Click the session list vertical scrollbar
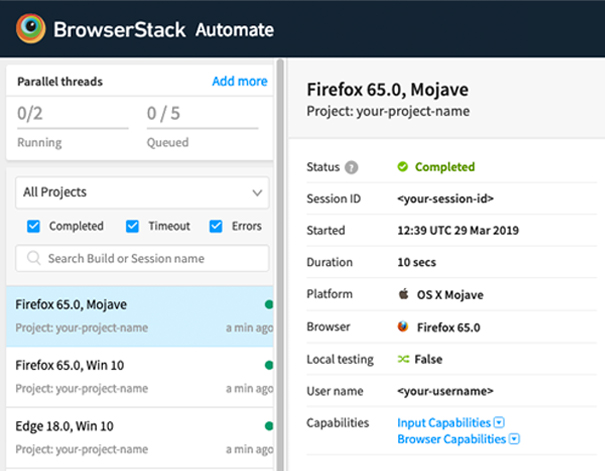Image resolution: width=605 pixels, height=471 pixels. 280,265
